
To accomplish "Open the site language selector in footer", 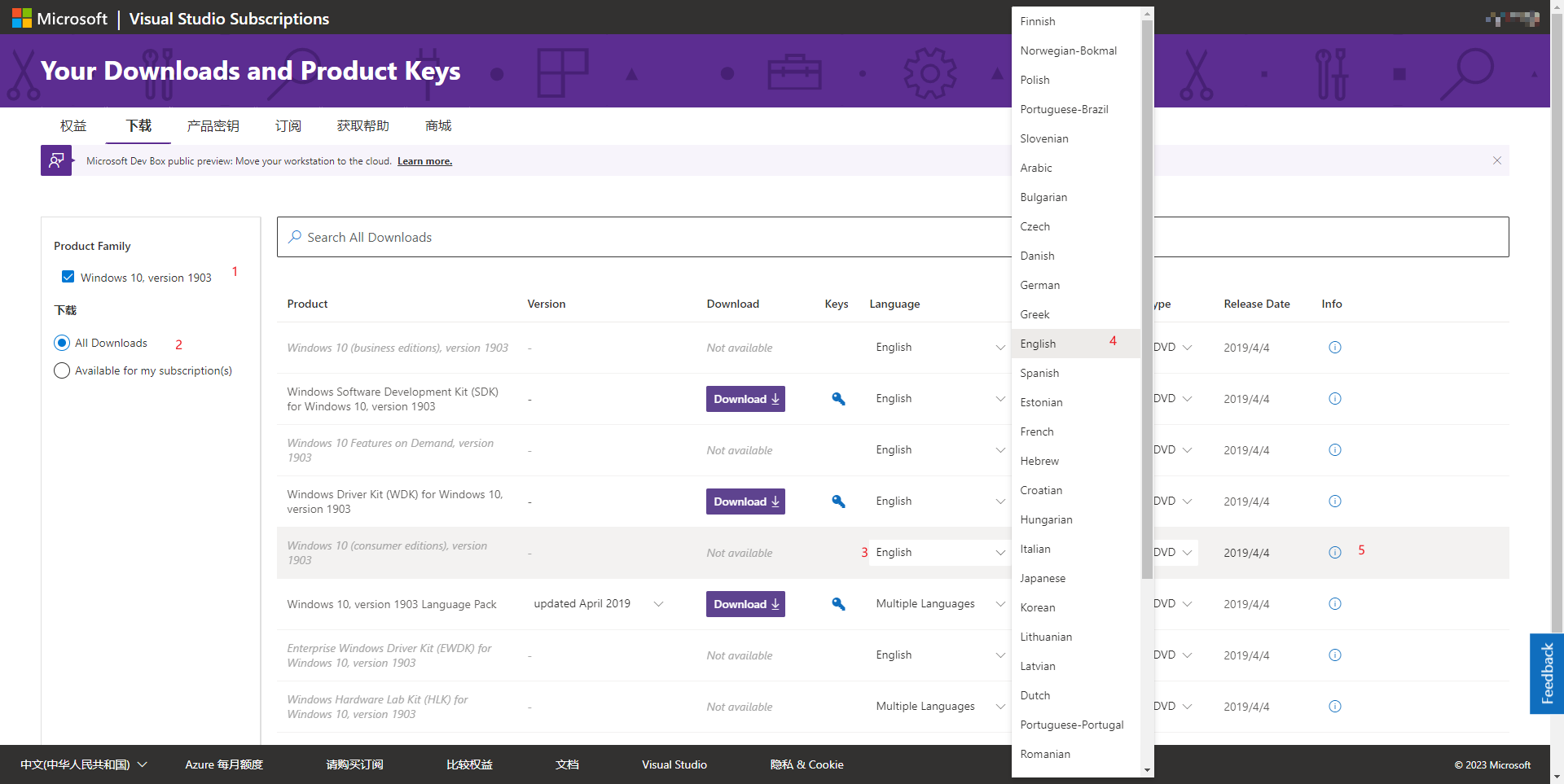I will coord(84,764).
